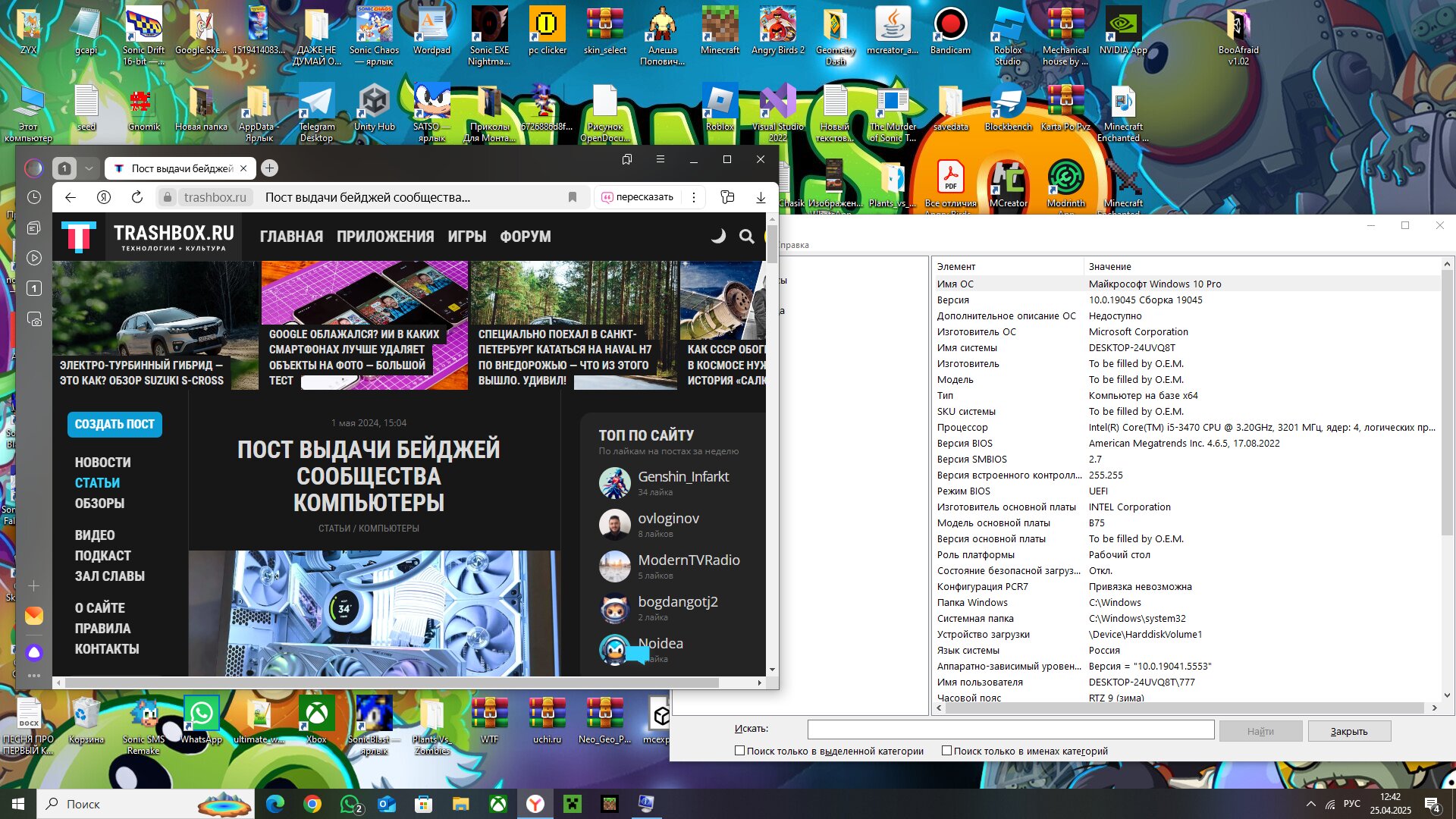Open the three-dot menu next to пересказать
The image size is (1456, 819).
pos(694,197)
